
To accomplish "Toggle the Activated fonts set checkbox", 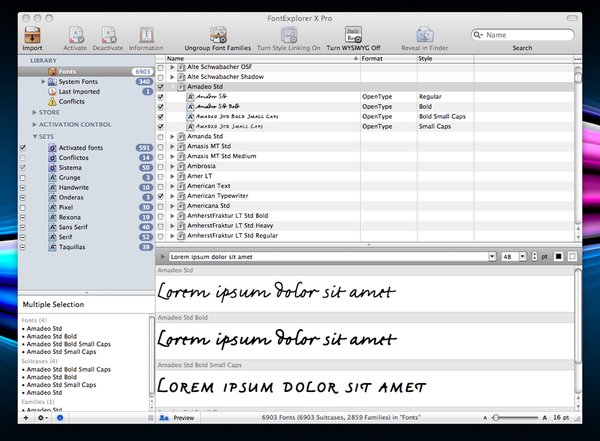I will pyautogui.click(x=23, y=148).
